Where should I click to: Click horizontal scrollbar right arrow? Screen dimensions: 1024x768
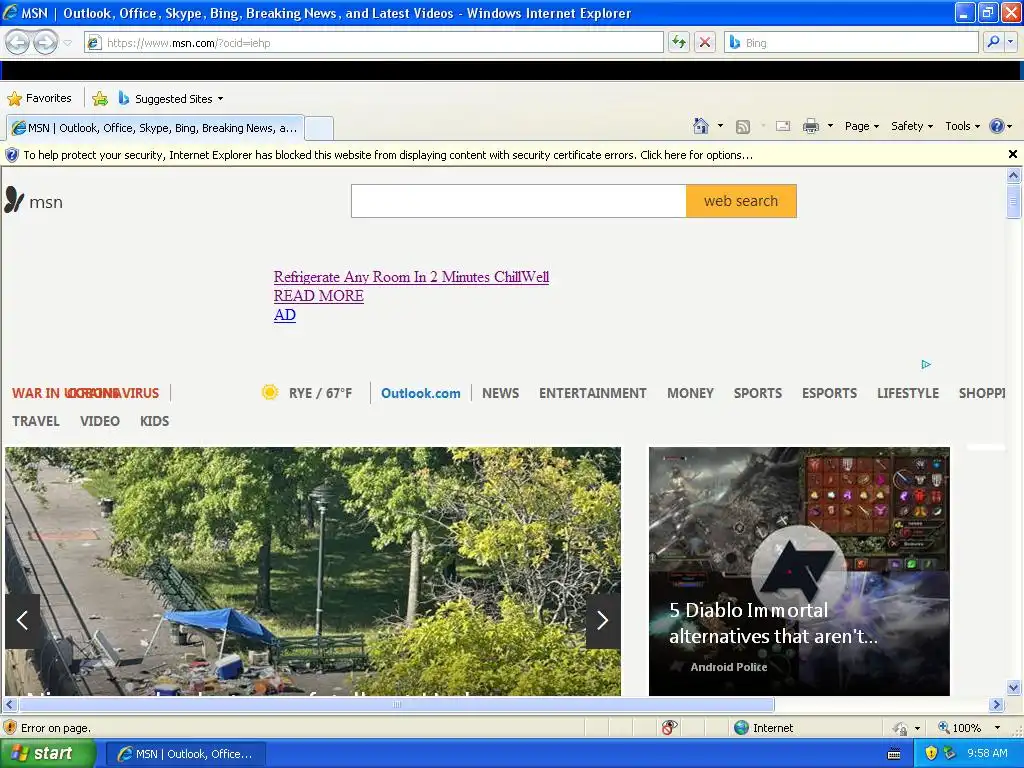click(996, 705)
